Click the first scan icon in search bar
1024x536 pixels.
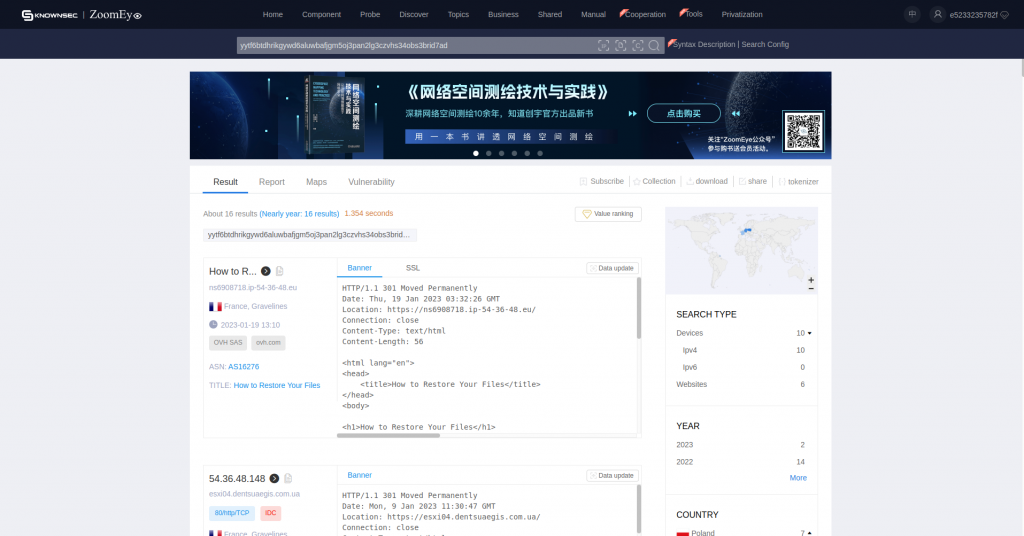click(603, 45)
